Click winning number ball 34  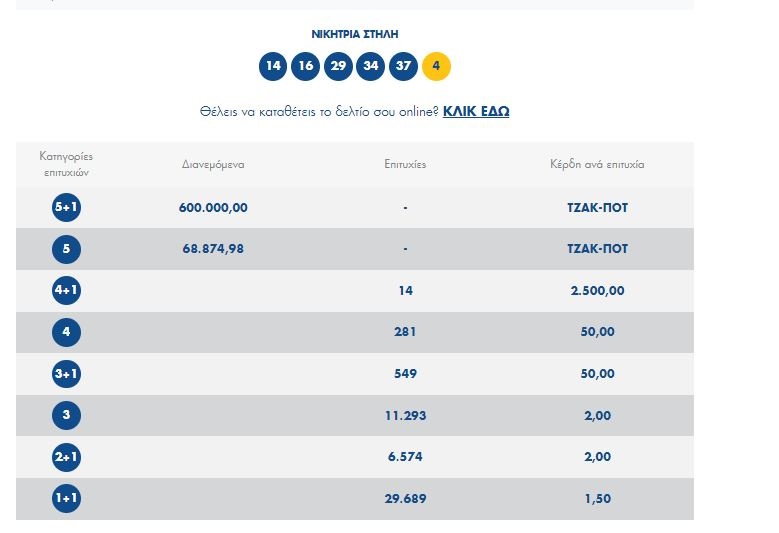[371, 67]
